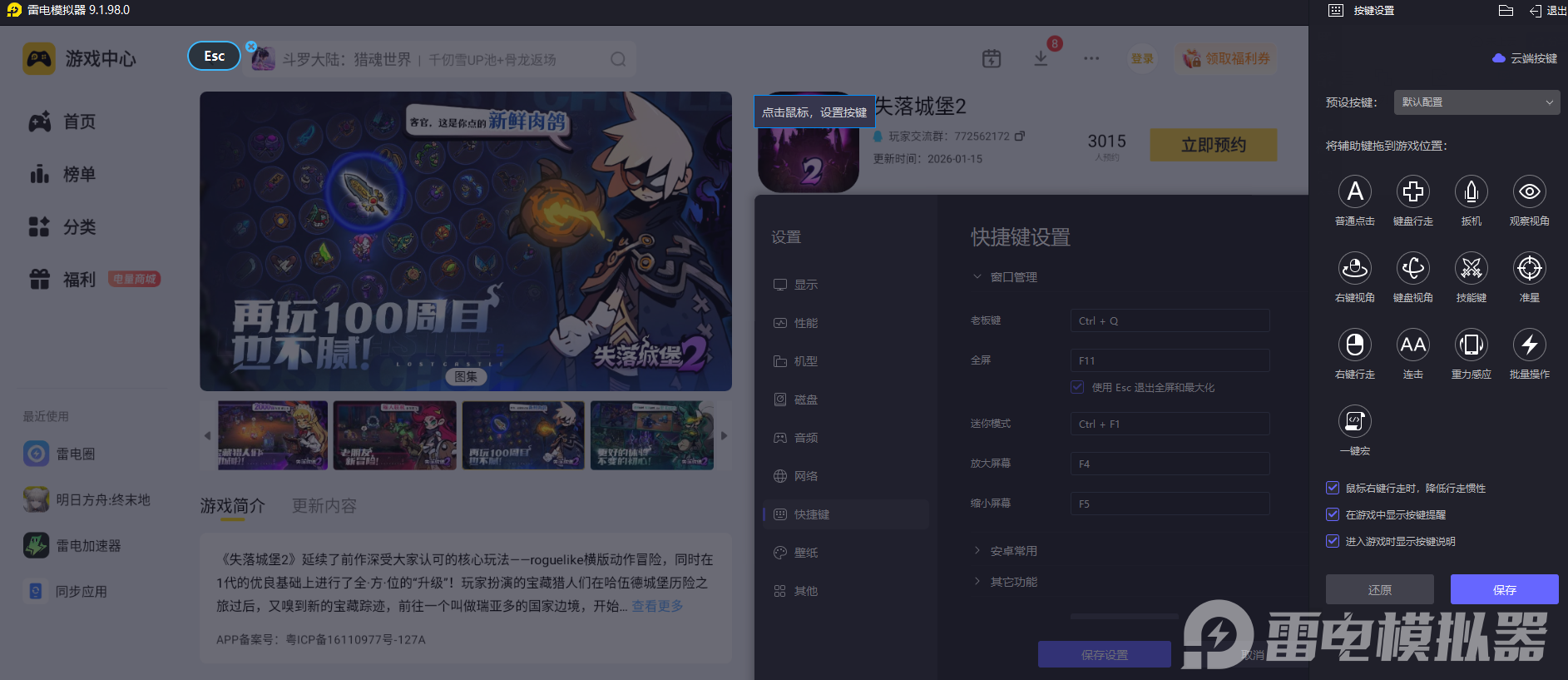
Task: Click the 查看更多 link
Action: pos(657,606)
